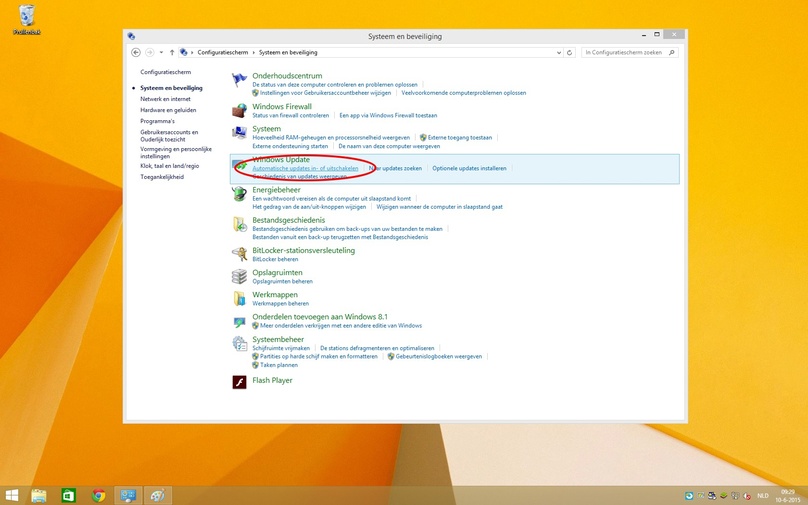Image resolution: width=808 pixels, height=505 pixels.
Task: Open Meer onderdelen verkrijgen met een andere editie
Action: tap(341, 326)
